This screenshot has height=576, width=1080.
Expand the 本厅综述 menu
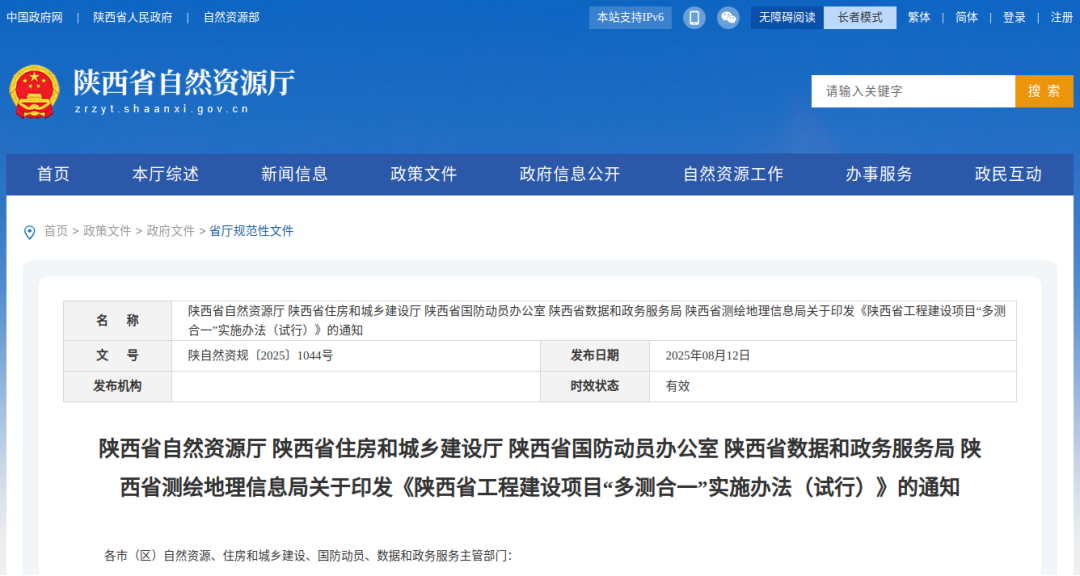[x=166, y=174]
